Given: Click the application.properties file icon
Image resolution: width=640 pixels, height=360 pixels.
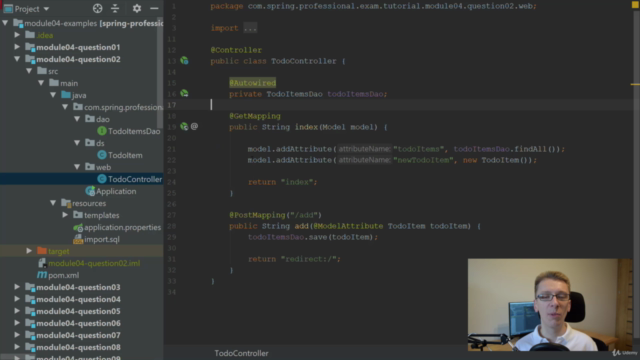Looking at the screenshot, I should (x=78, y=227).
